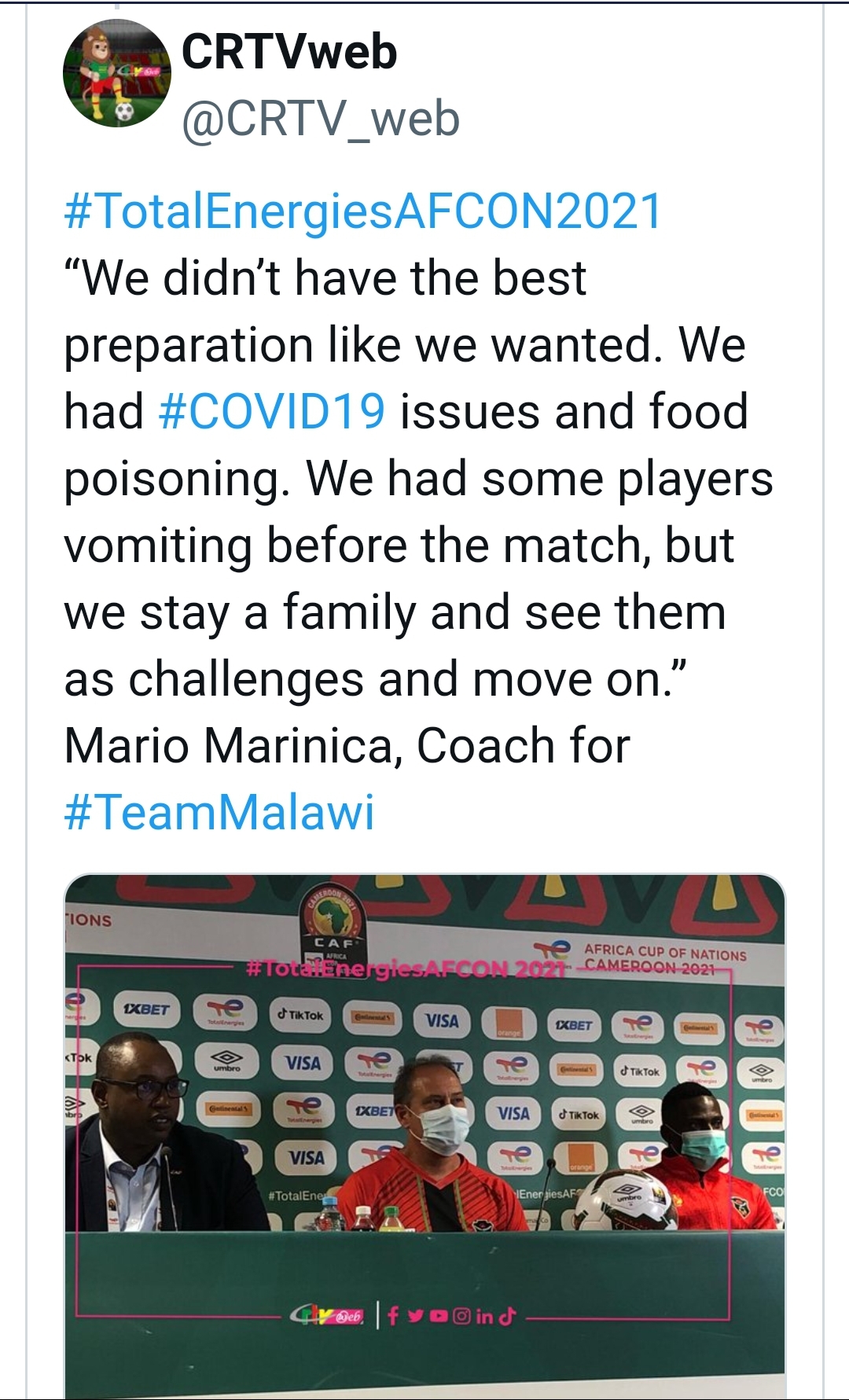The width and height of the screenshot is (849, 1400).
Task: Click the Instagram icon in the photo watermark
Action: 461,1315
